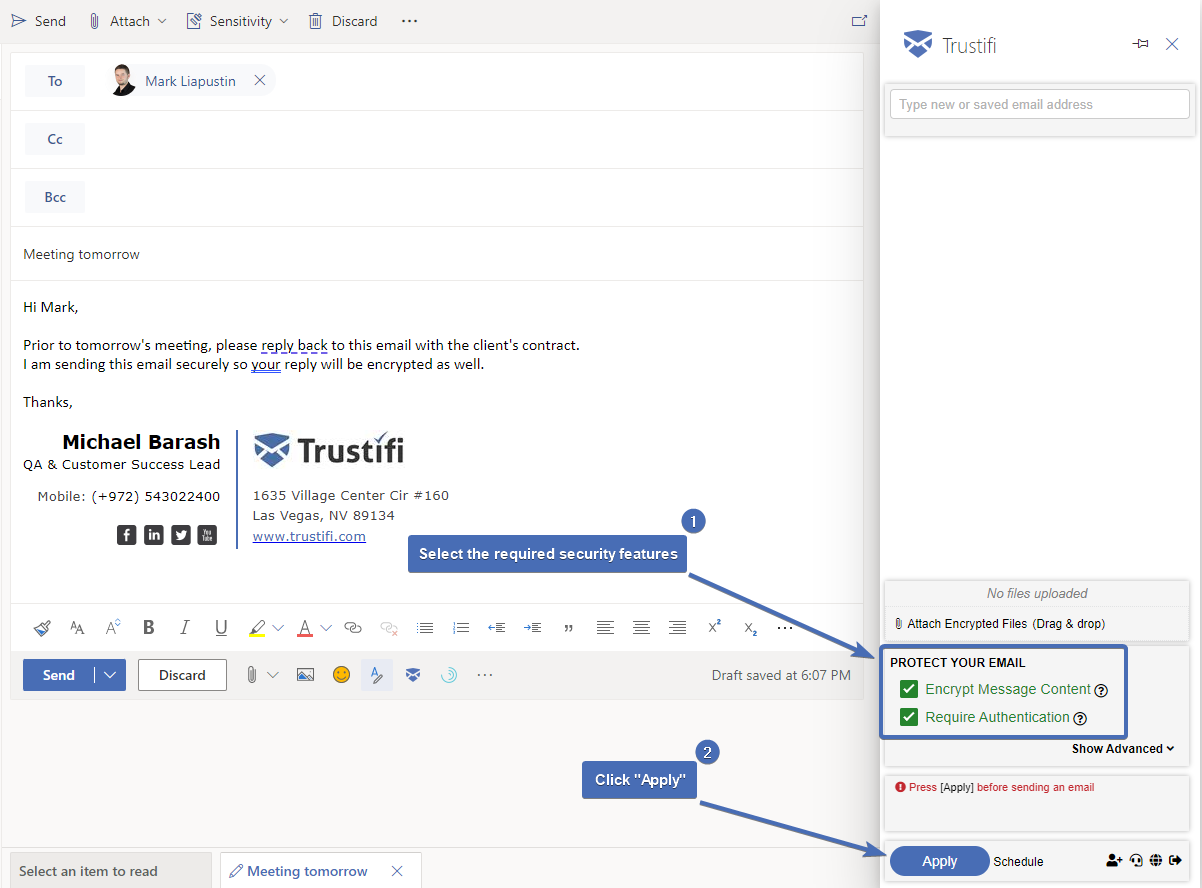Pop out the message to a new window

(859, 20)
